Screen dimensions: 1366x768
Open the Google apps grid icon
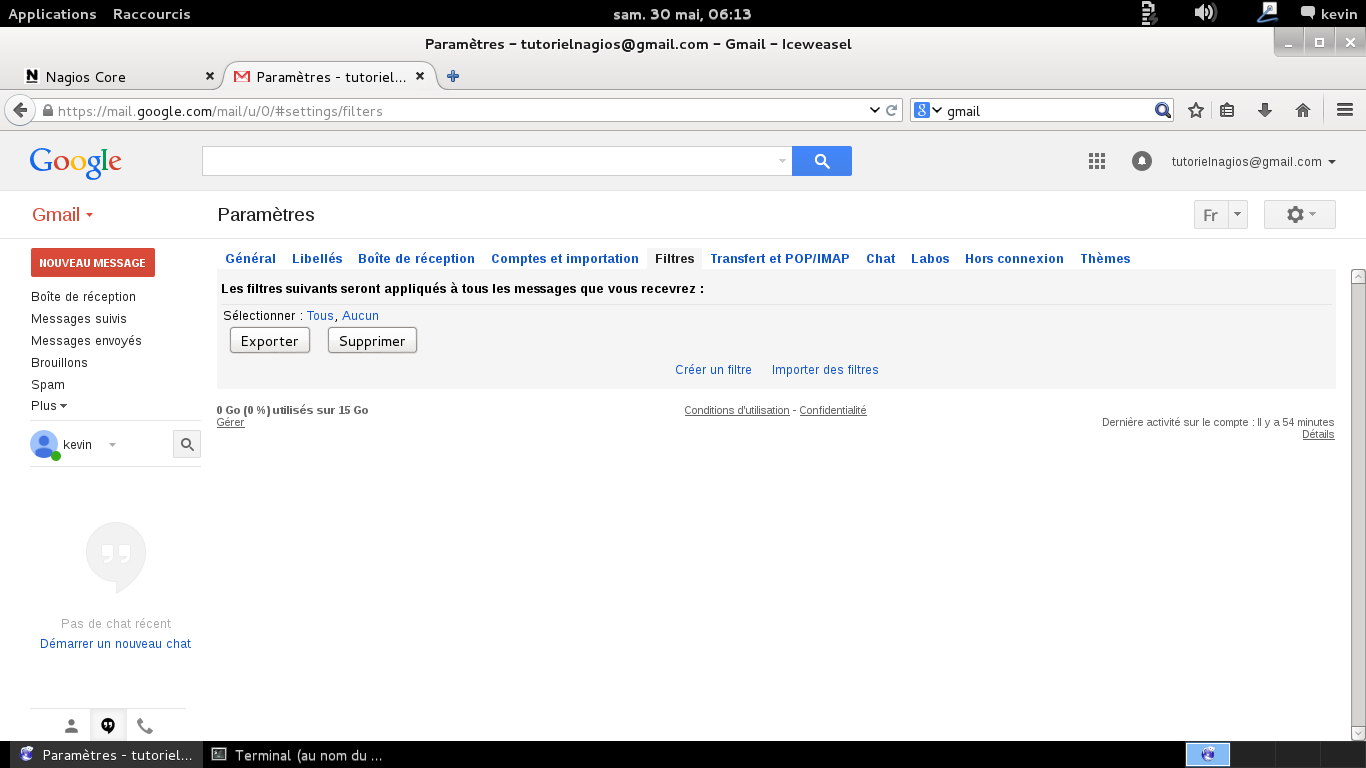(x=1096, y=161)
